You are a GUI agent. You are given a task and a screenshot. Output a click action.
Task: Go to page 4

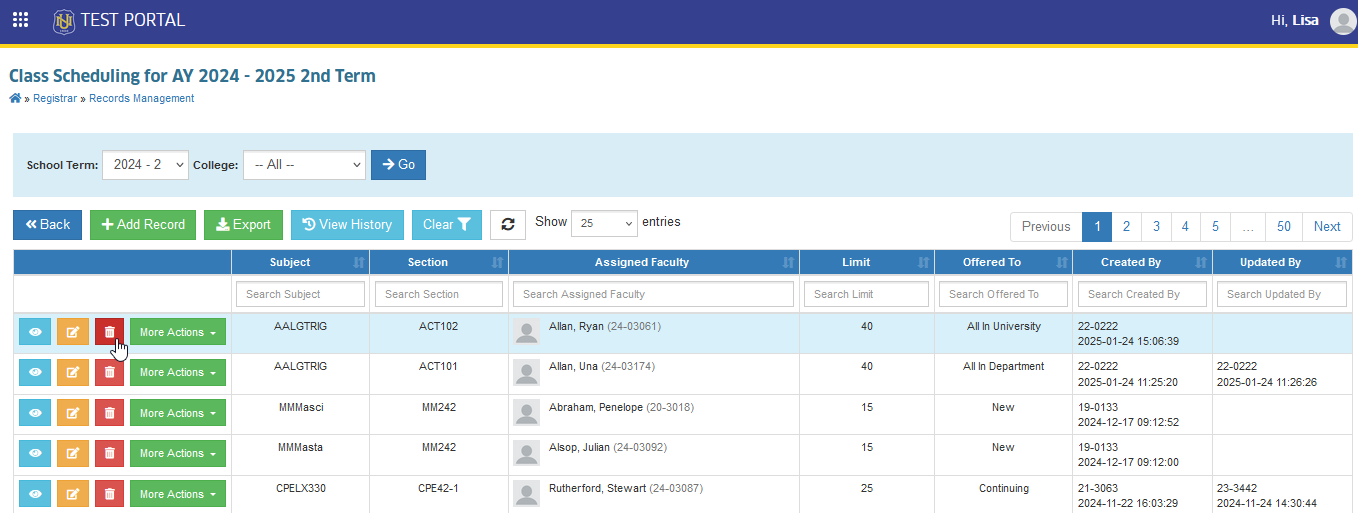click(1185, 227)
